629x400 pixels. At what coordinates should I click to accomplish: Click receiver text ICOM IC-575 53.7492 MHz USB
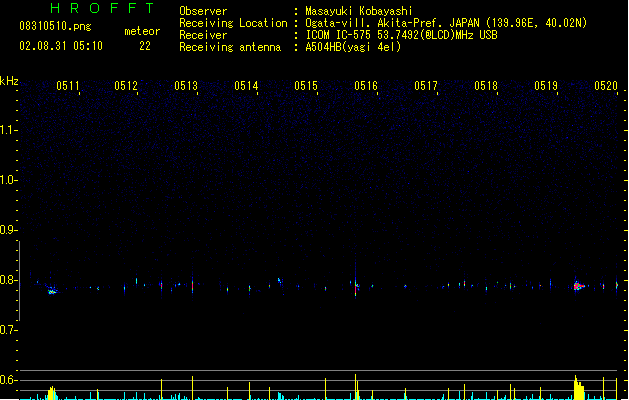click(x=402, y=35)
